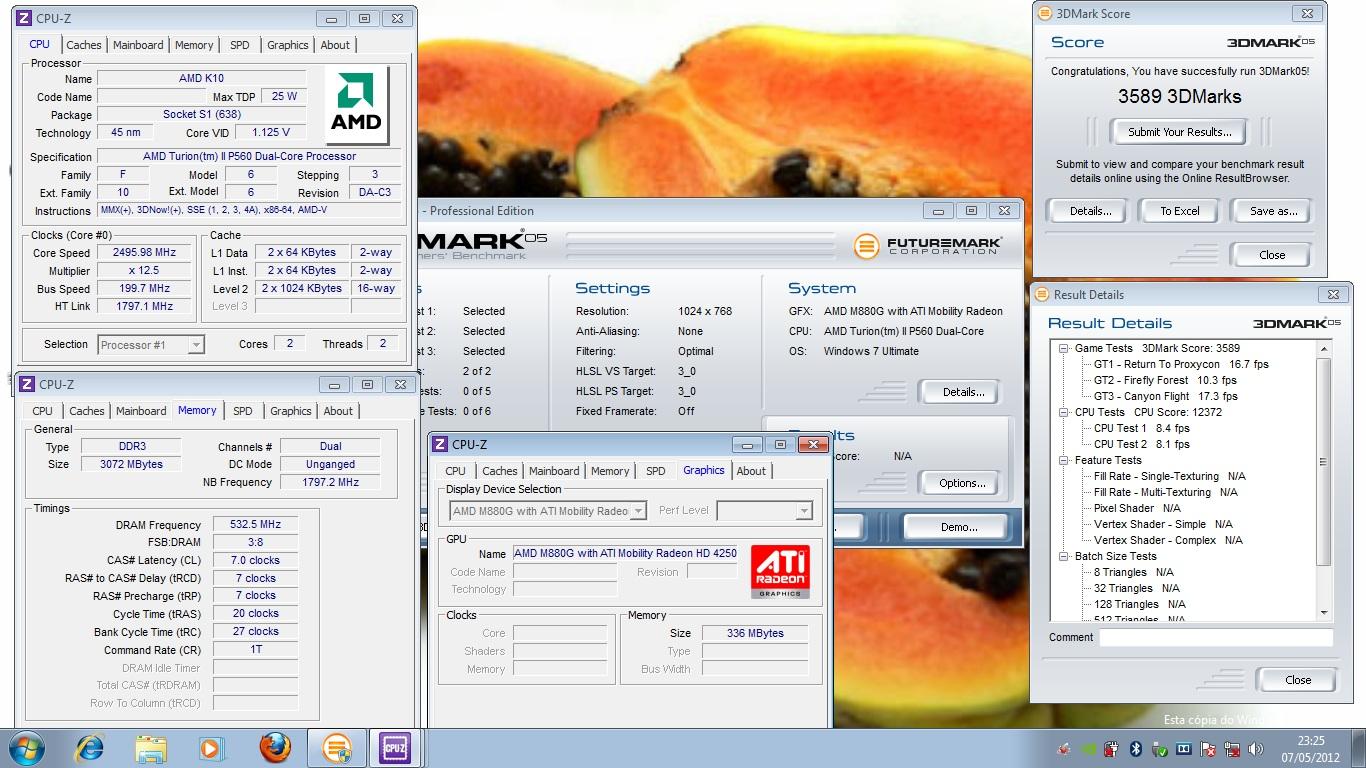Click the volume speaker tray icon
This screenshot has width=1366, height=768.
click(x=1256, y=748)
